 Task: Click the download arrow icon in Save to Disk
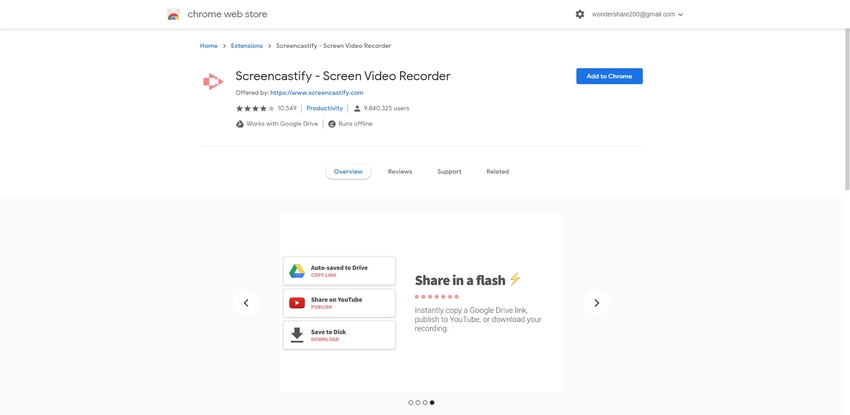pyautogui.click(x=297, y=335)
